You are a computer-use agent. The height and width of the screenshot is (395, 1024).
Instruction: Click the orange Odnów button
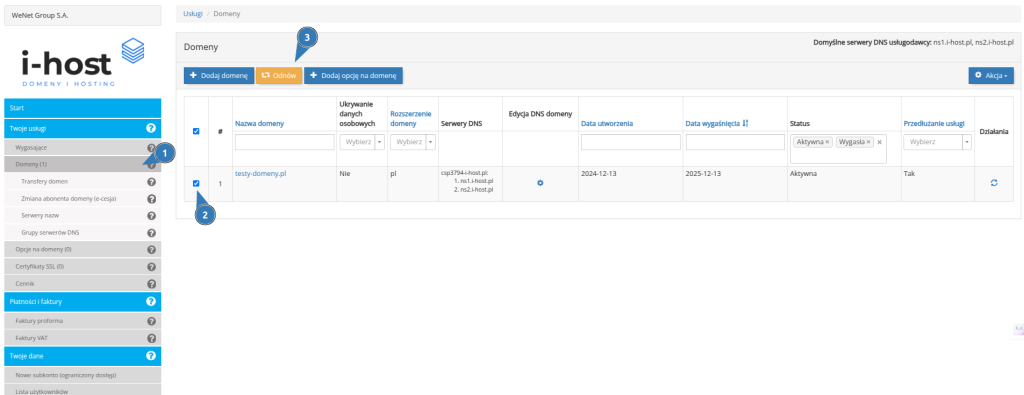[x=279, y=76]
